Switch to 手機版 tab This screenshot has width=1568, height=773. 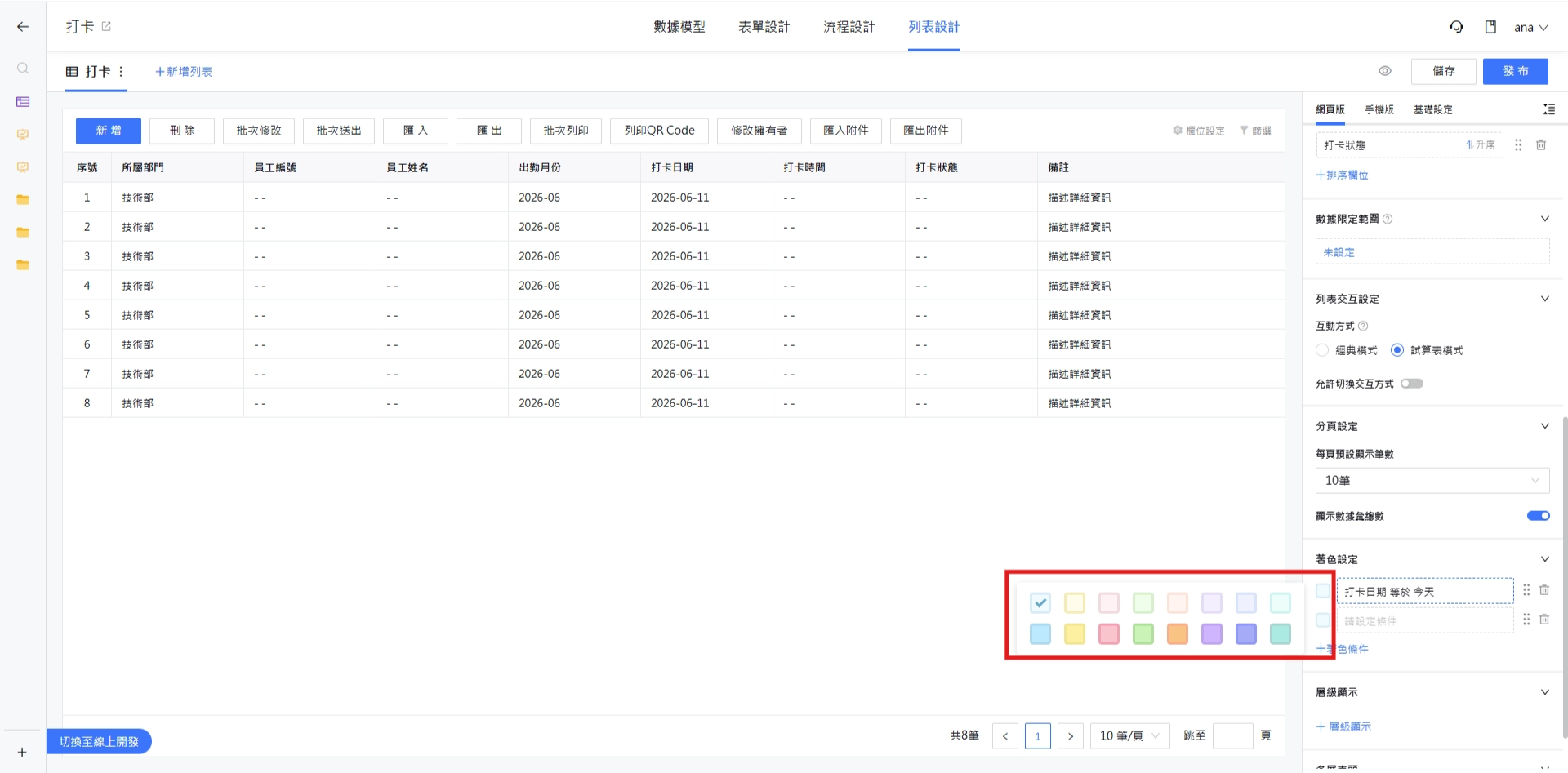(x=1379, y=109)
